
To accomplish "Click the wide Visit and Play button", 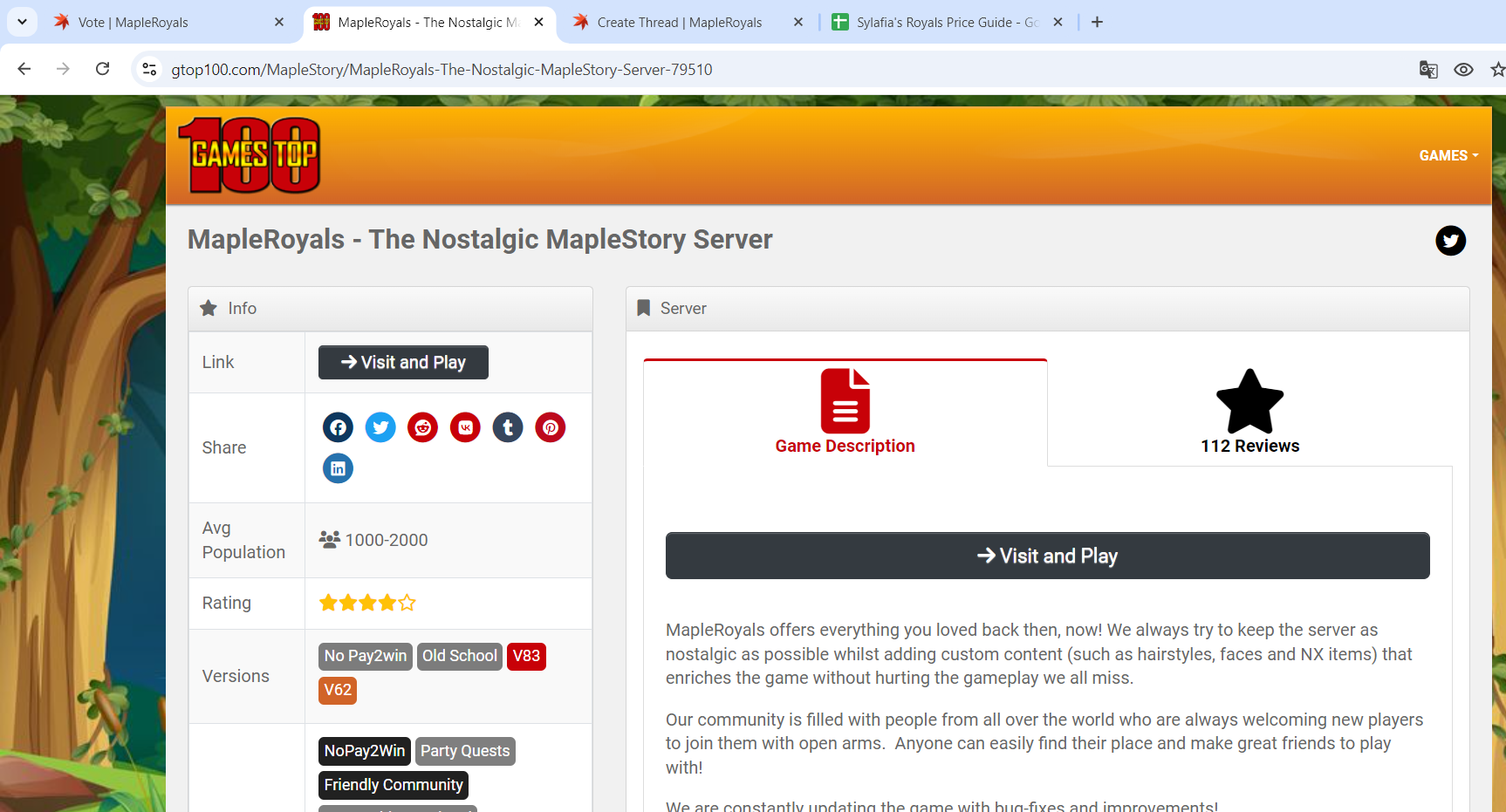I will 1047,556.
